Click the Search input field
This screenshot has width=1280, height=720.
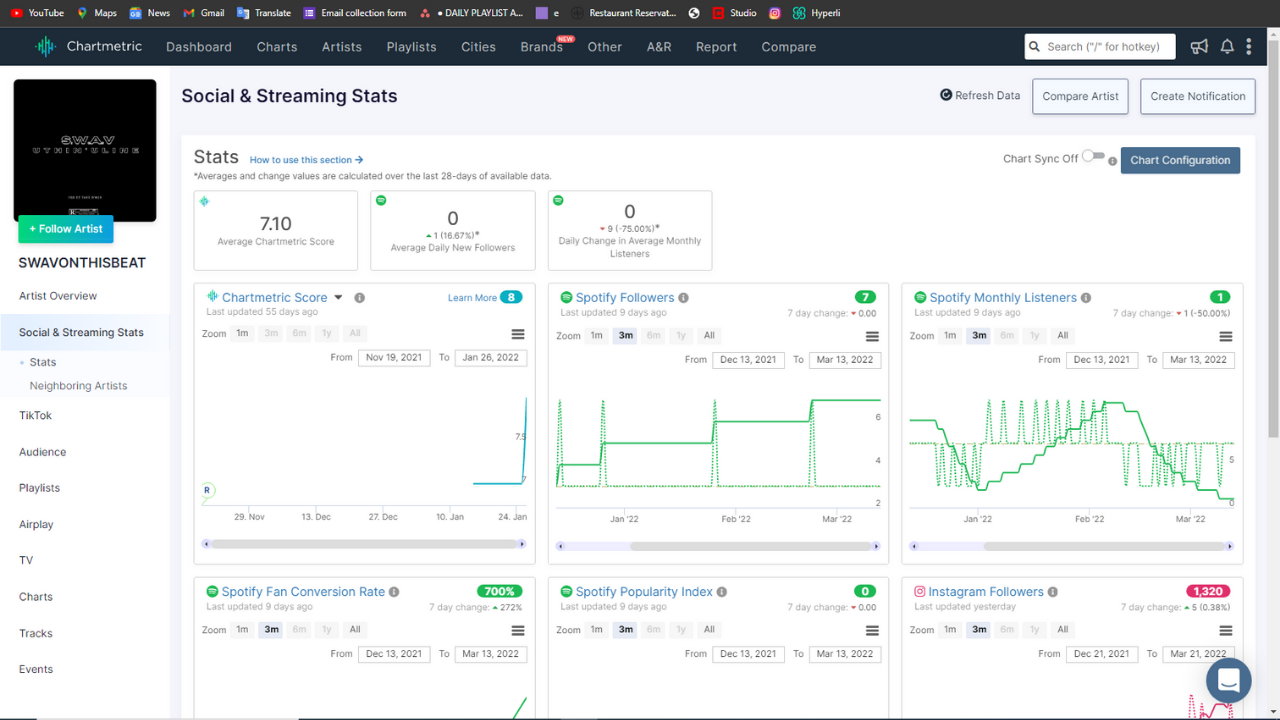(1103, 47)
